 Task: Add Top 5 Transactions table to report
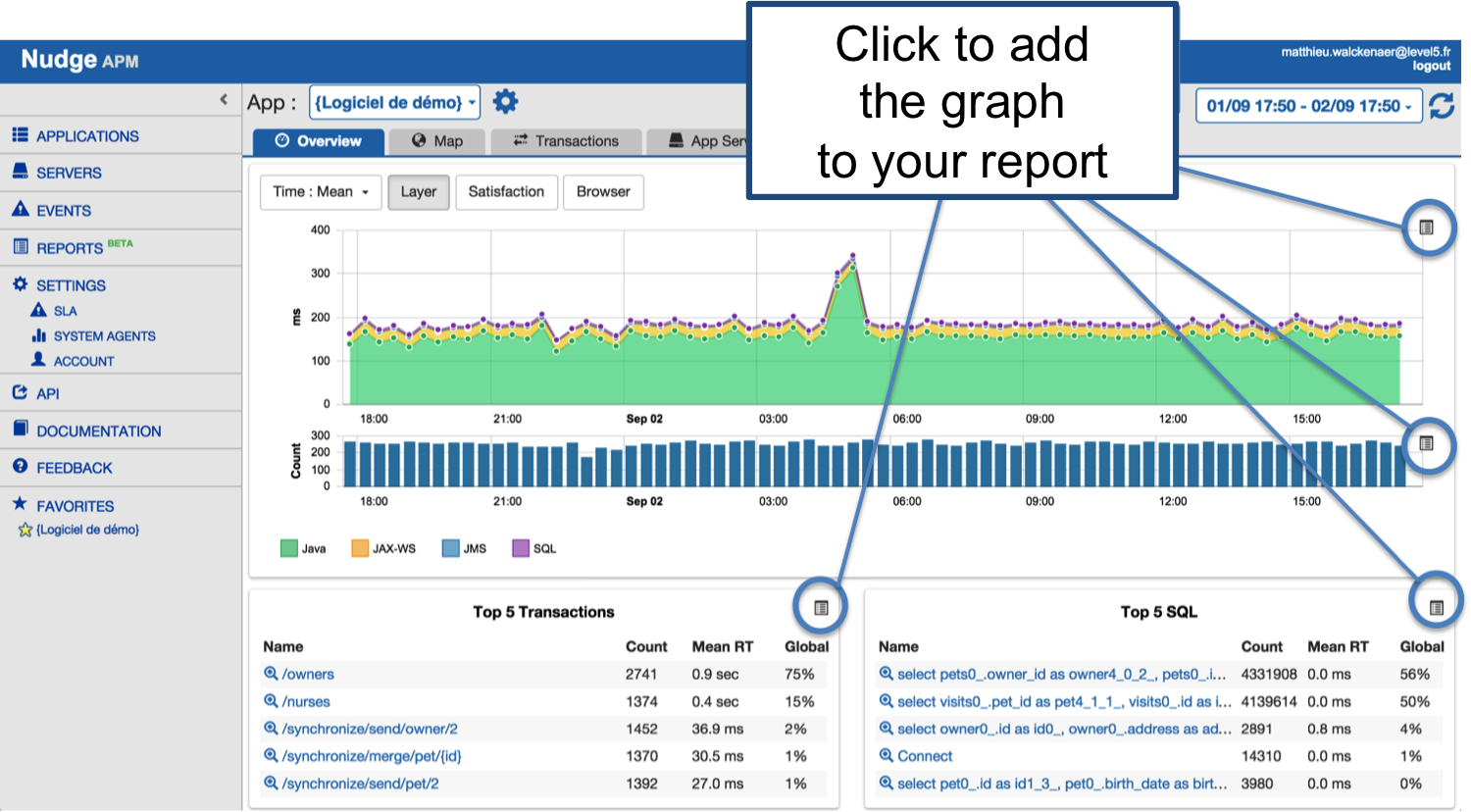point(821,608)
